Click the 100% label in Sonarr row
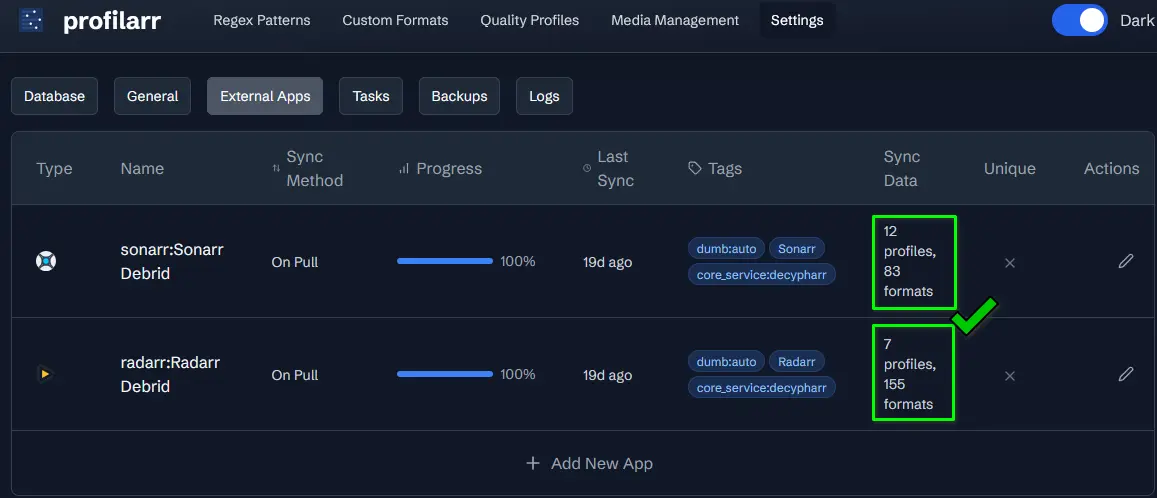Viewport: 1157px width, 498px height. [517, 261]
